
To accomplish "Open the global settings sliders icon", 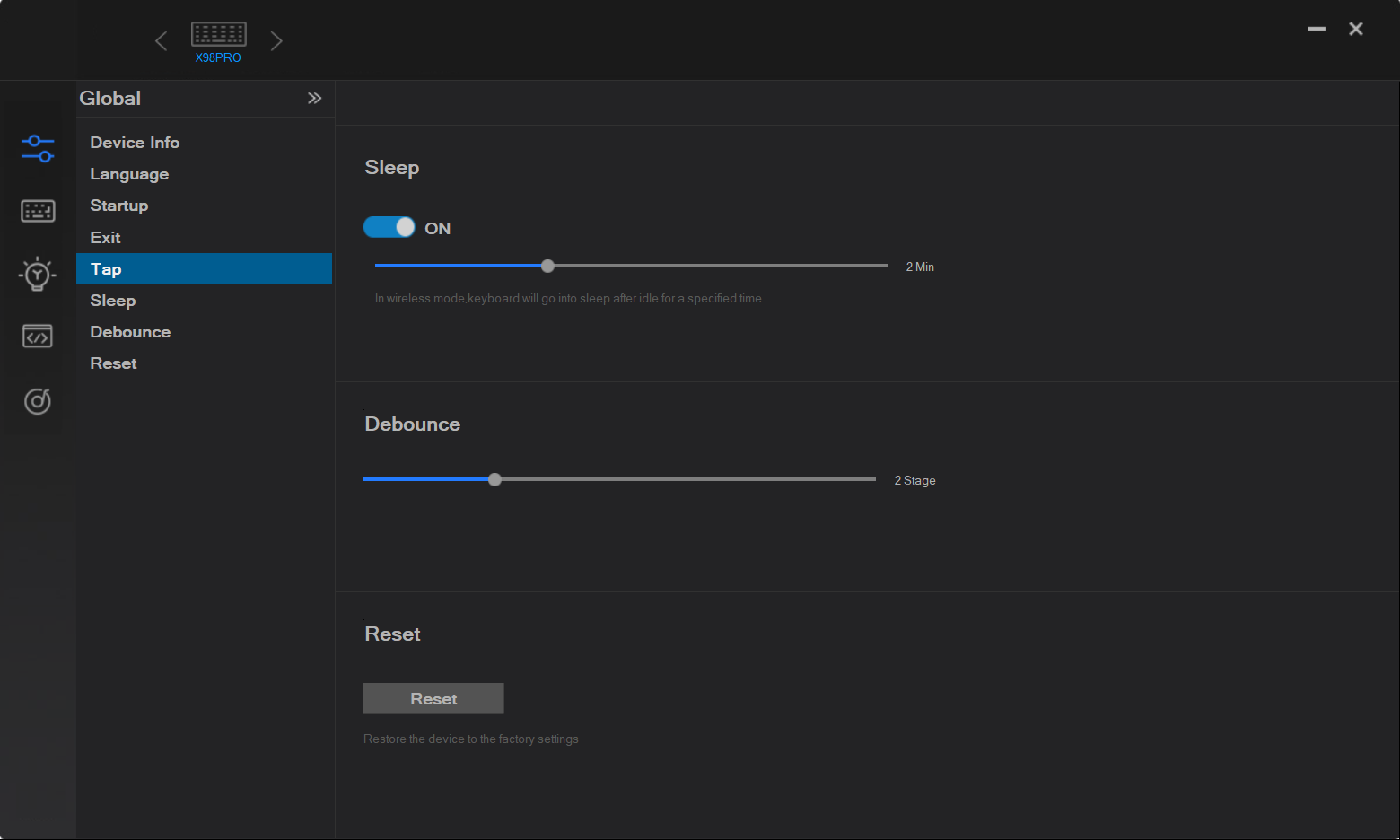I will point(38,149).
